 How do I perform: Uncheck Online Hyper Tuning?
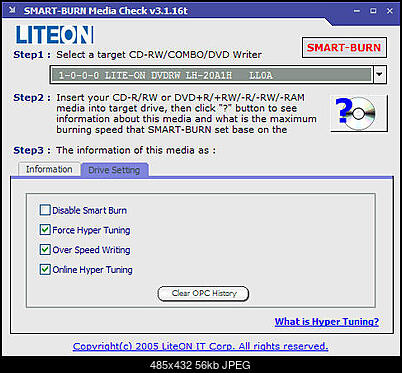[x=45, y=269]
